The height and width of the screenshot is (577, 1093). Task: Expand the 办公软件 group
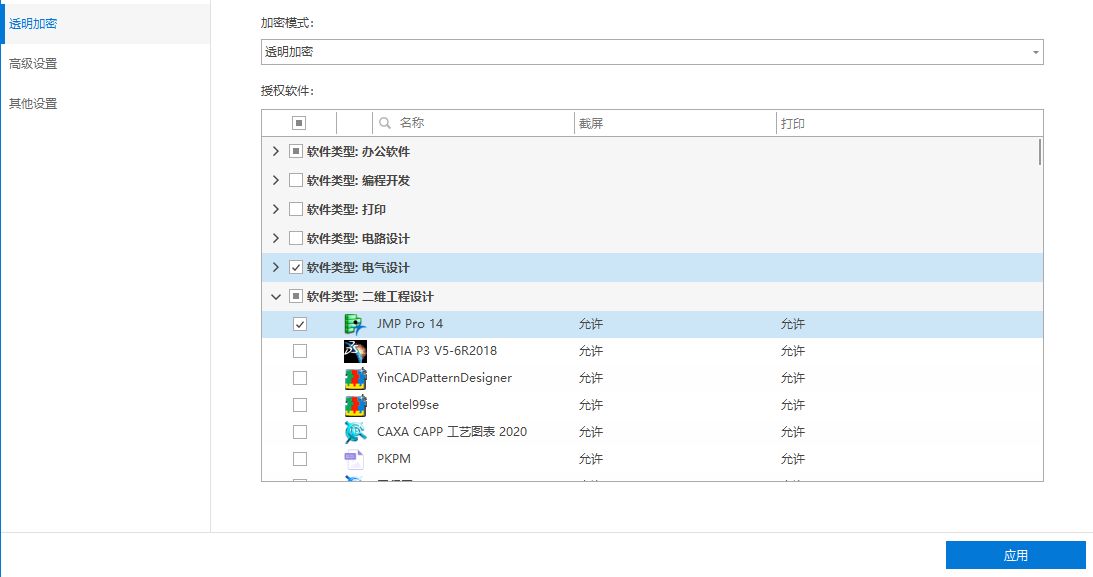tap(276, 151)
